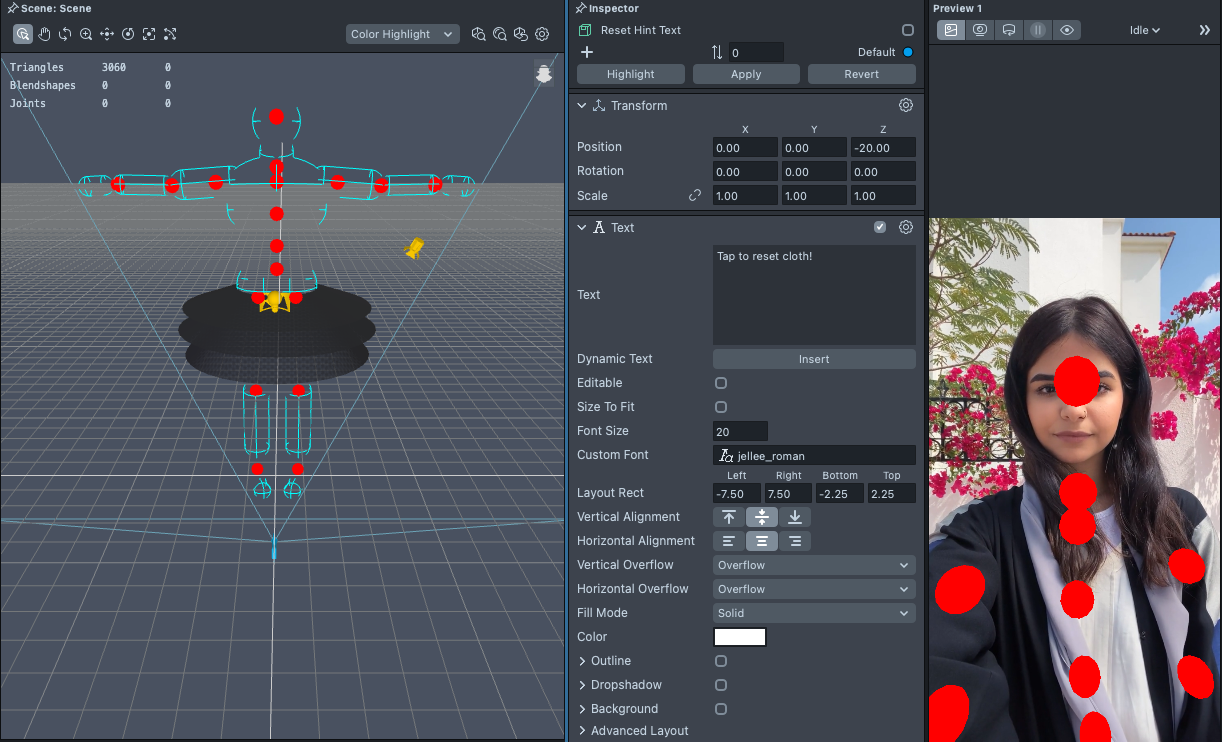Select the zoom magnifier tool in Scene toolbar

click(86, 34)
